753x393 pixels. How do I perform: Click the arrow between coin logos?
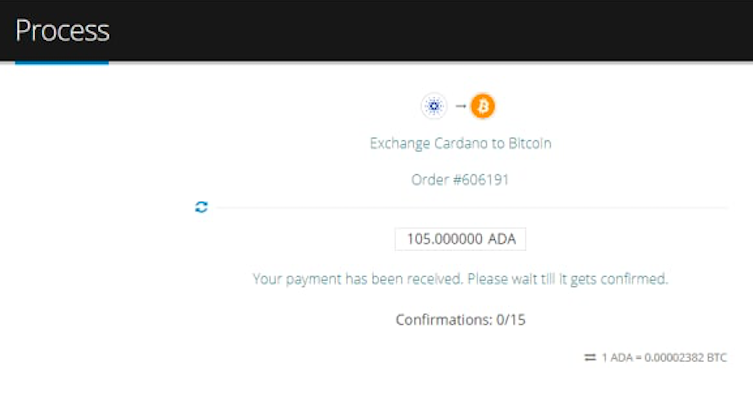click(461, 106)
